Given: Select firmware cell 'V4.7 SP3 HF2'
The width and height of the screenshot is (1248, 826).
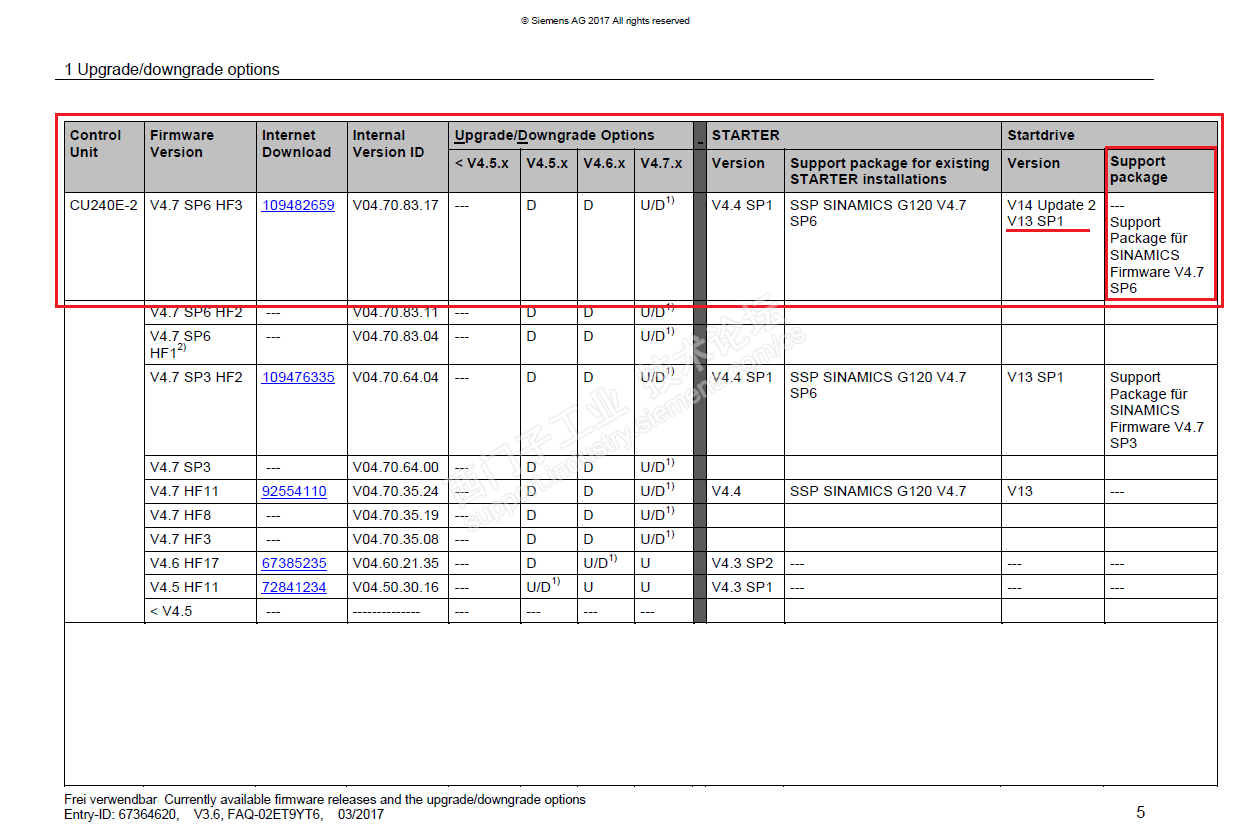Looking at the screenshot, I should pos(196,377).
